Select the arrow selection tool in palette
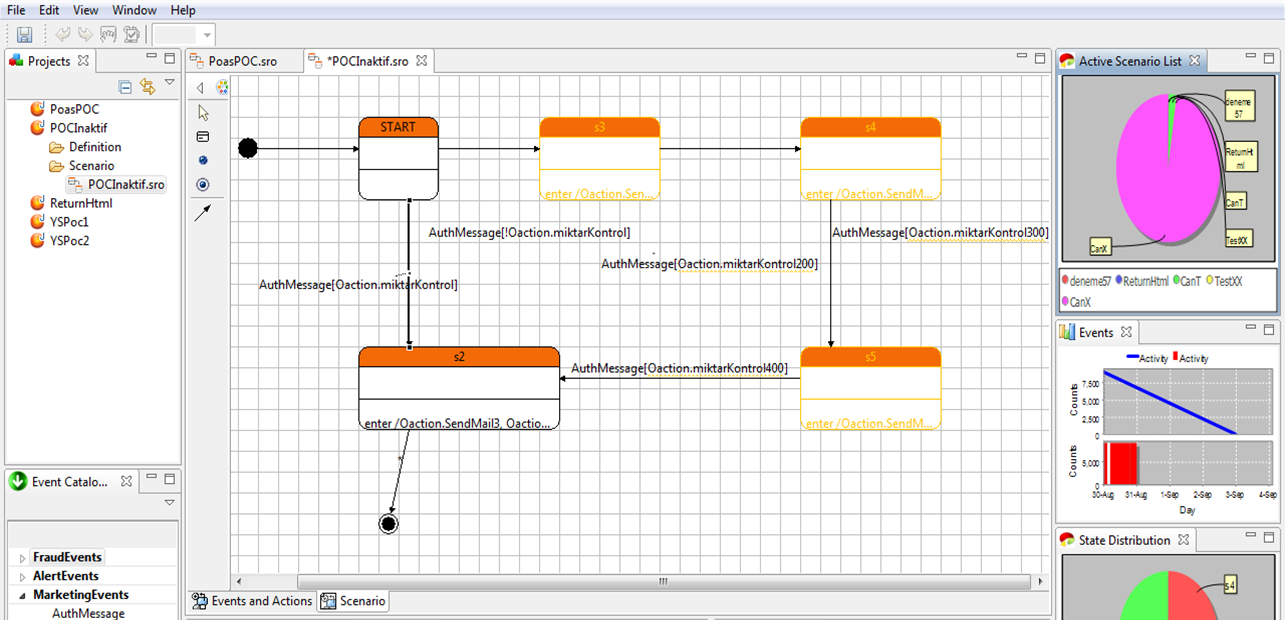Screen dimensions: 1285x620 pyautogui.click(x=204, y=112)
